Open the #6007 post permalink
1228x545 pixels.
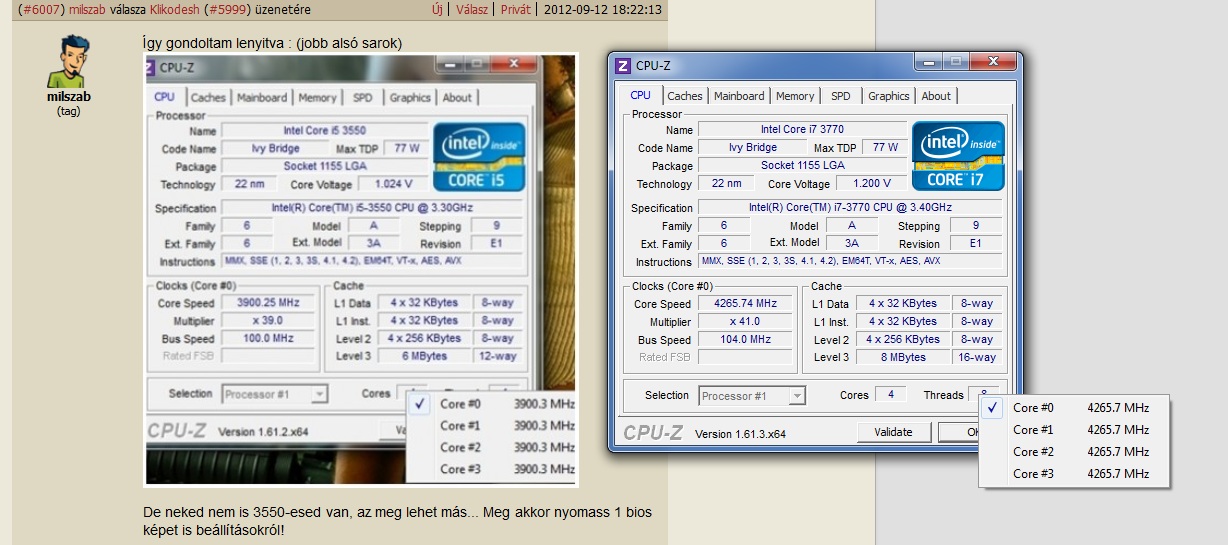(41, 10)
